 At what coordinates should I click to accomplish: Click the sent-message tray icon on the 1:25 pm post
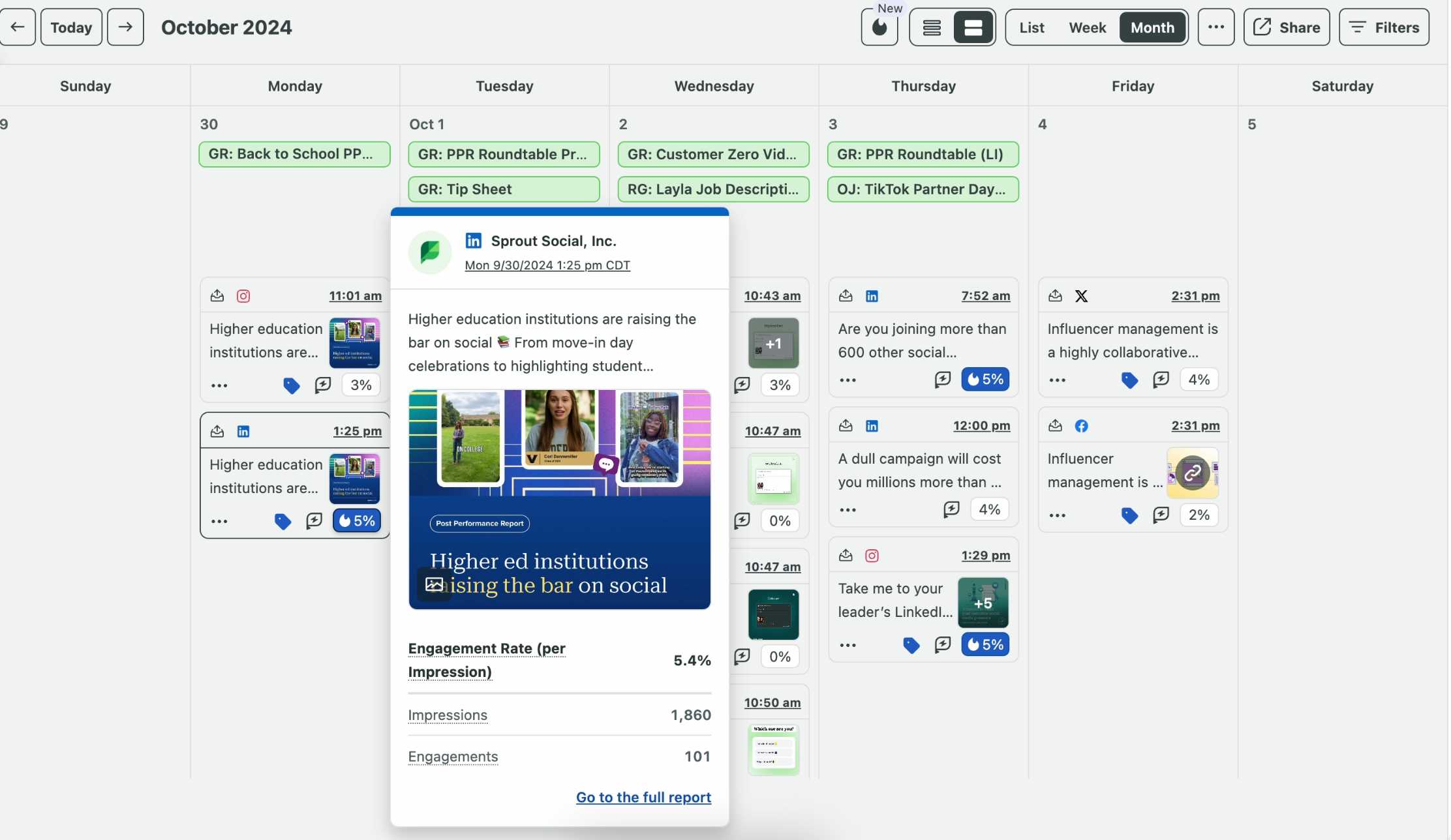[x=217, y=432]
